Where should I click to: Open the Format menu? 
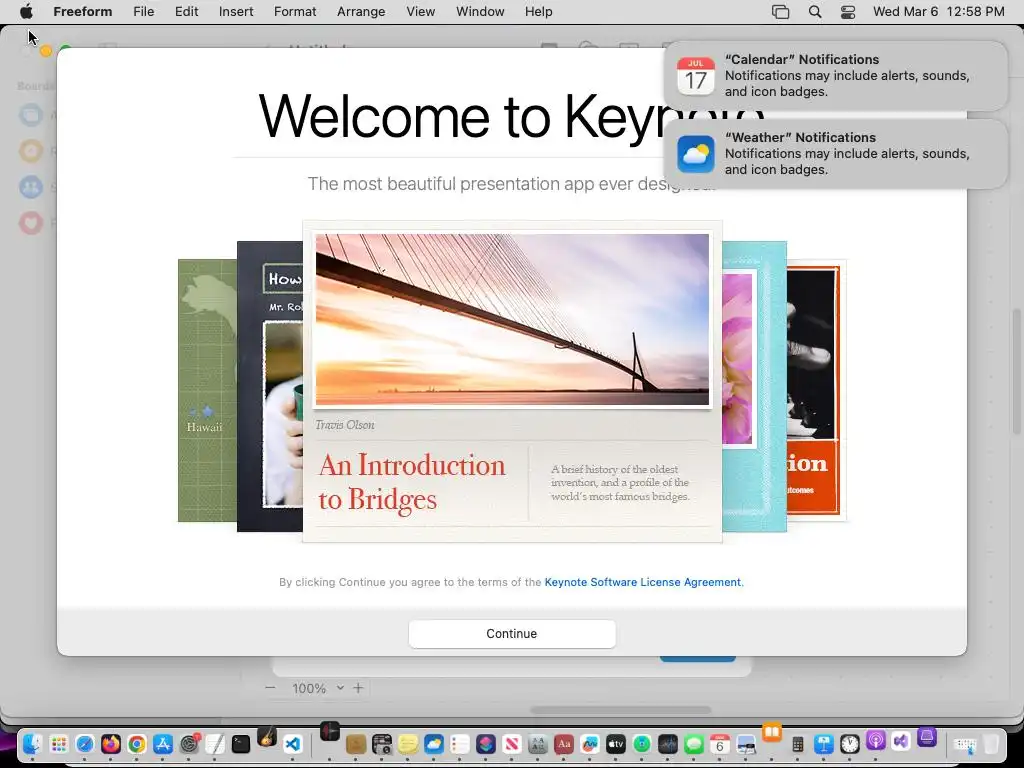click(295, 12)
